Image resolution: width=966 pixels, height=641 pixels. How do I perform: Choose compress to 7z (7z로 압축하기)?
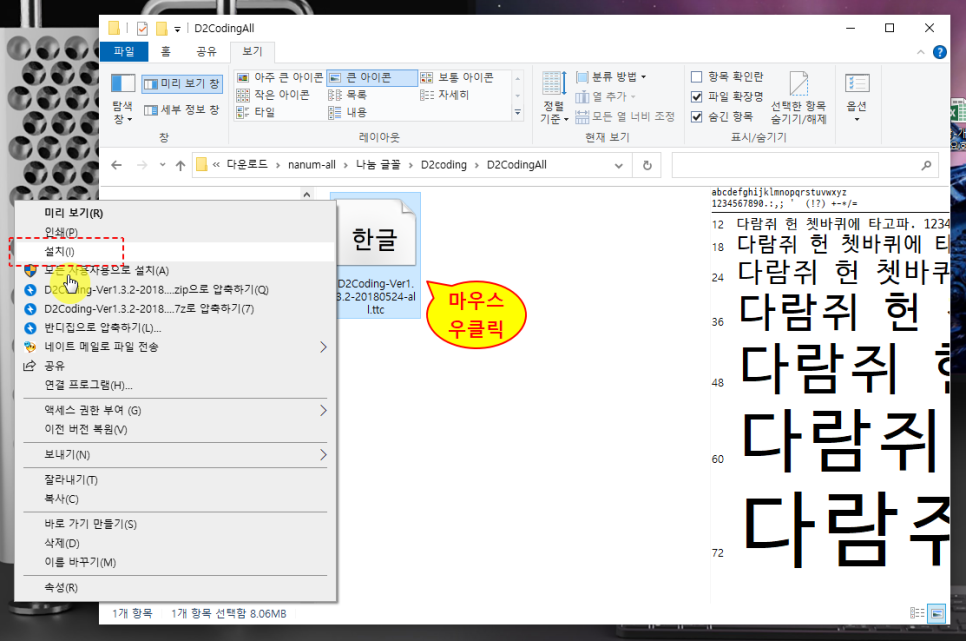(x=176, y=309)
